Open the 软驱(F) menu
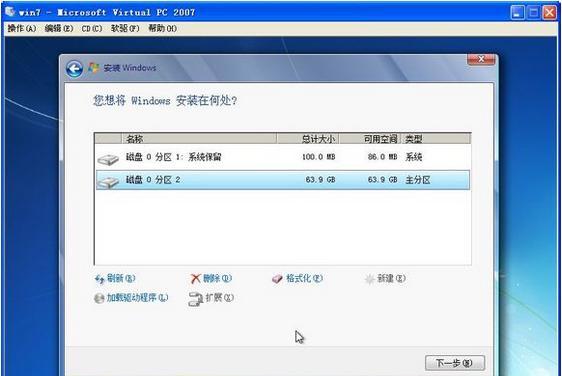The height and width of the screenshot is (376, 562). coord(125,28)
